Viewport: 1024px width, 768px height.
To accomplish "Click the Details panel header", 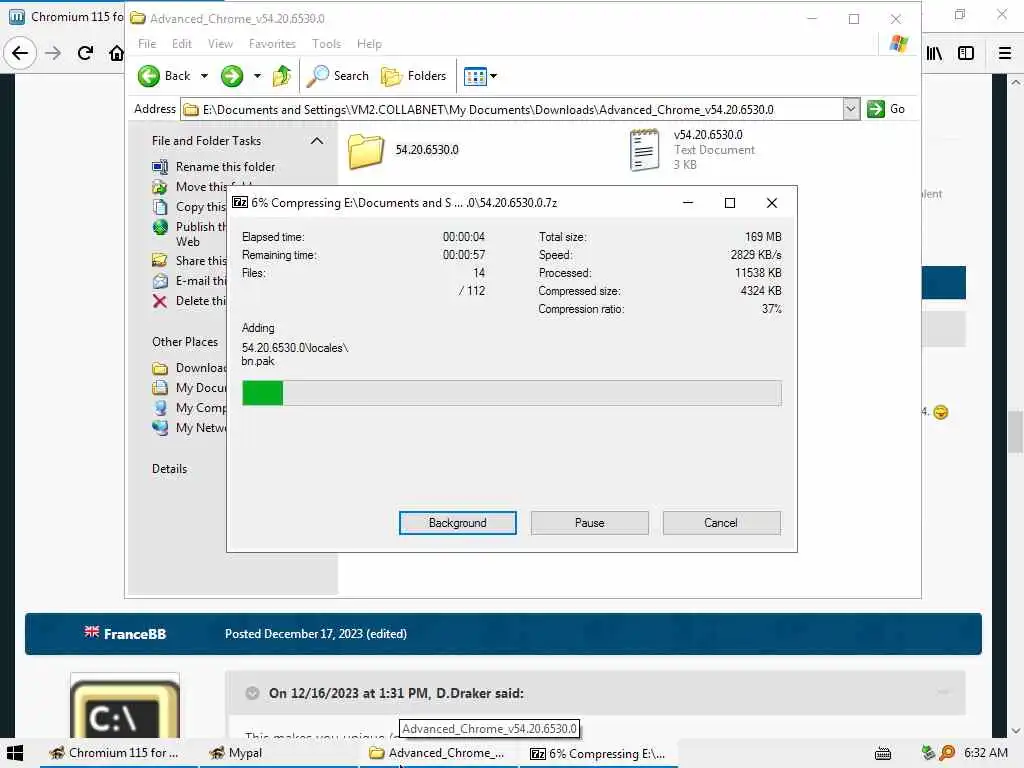I will pyautogui.click(x=169, y=469).
